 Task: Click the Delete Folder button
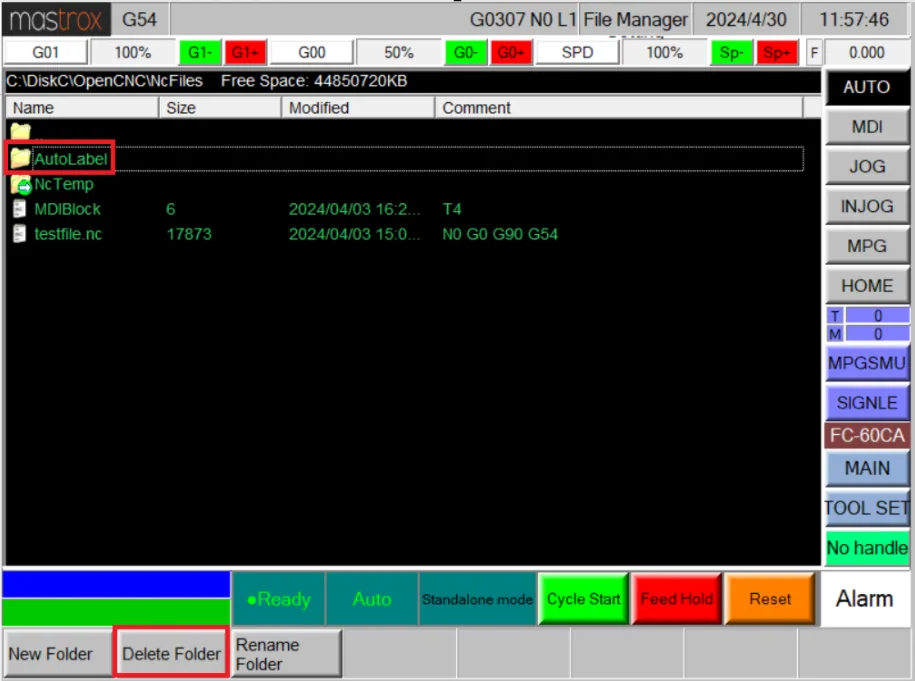(171, 654)
